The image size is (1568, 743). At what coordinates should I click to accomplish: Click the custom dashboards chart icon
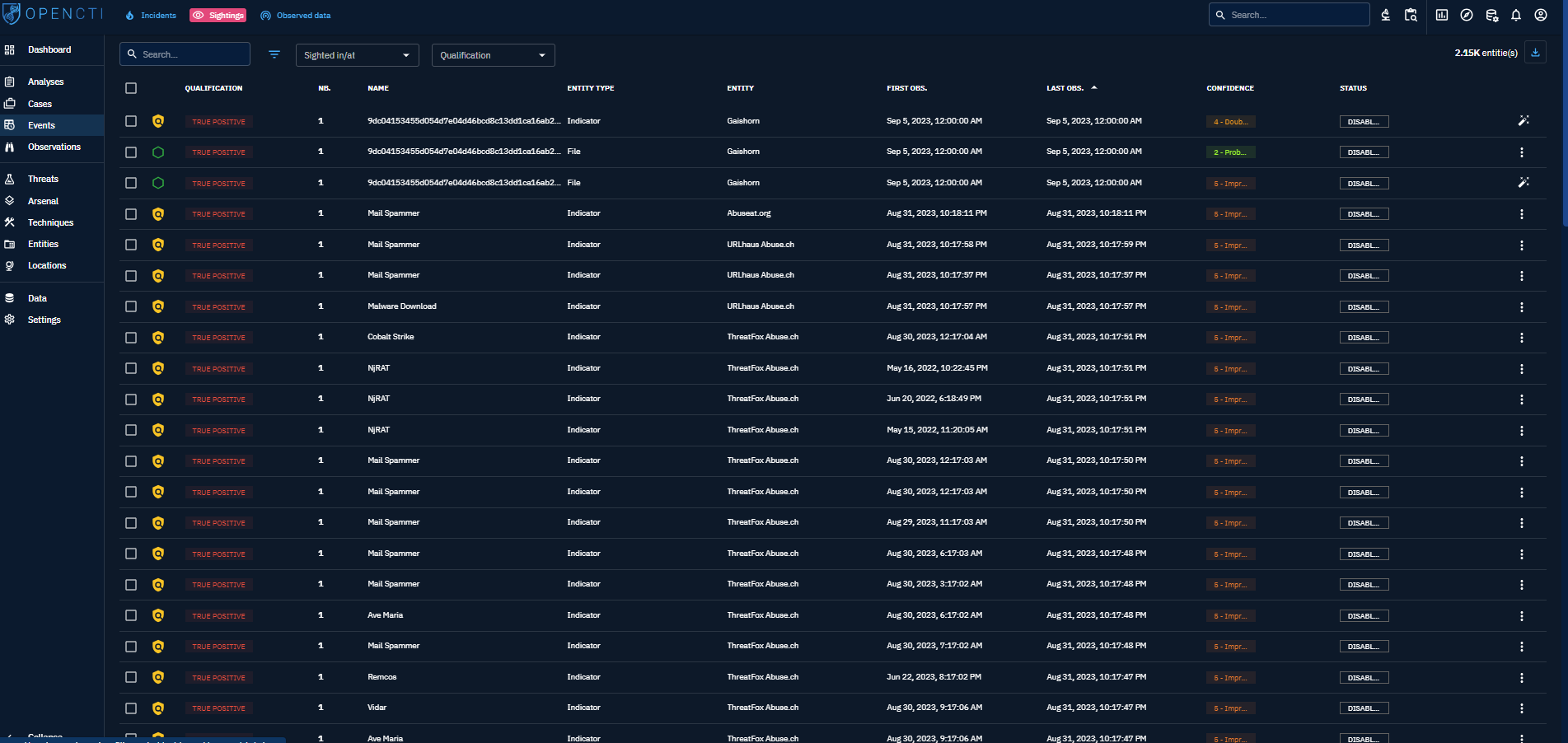pyautogui.click(x=1441, y=15)
